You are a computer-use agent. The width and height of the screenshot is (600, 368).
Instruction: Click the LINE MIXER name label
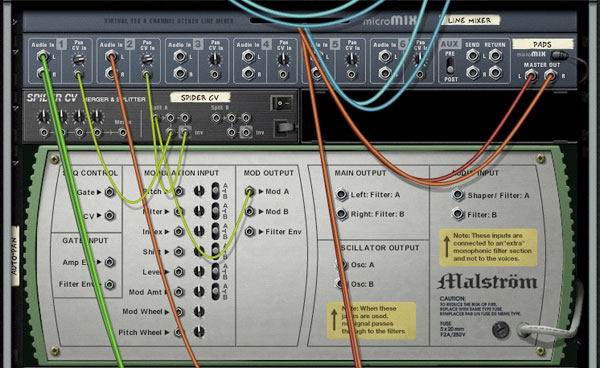coord(469,20)
